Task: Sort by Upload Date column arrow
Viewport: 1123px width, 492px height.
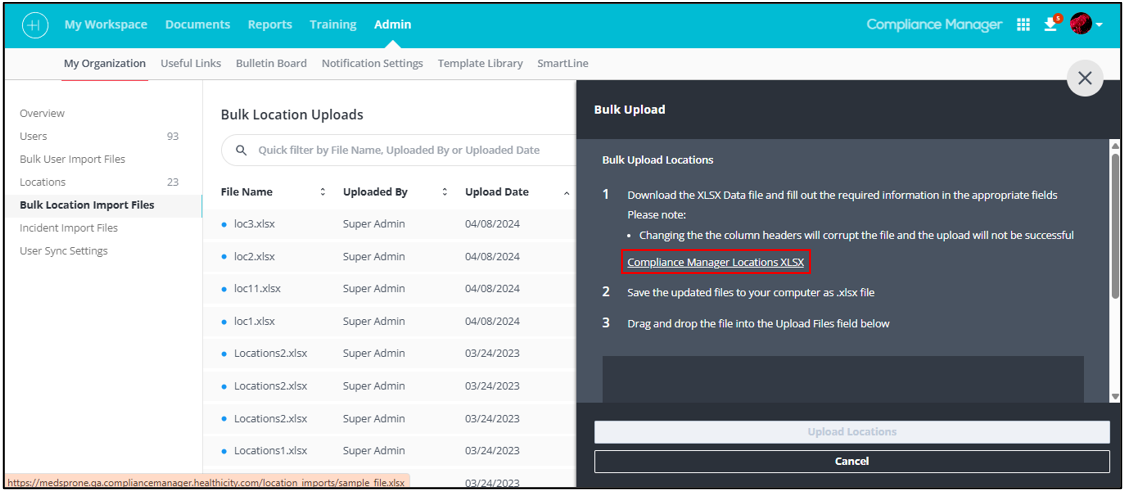Action: coord(567,192)
